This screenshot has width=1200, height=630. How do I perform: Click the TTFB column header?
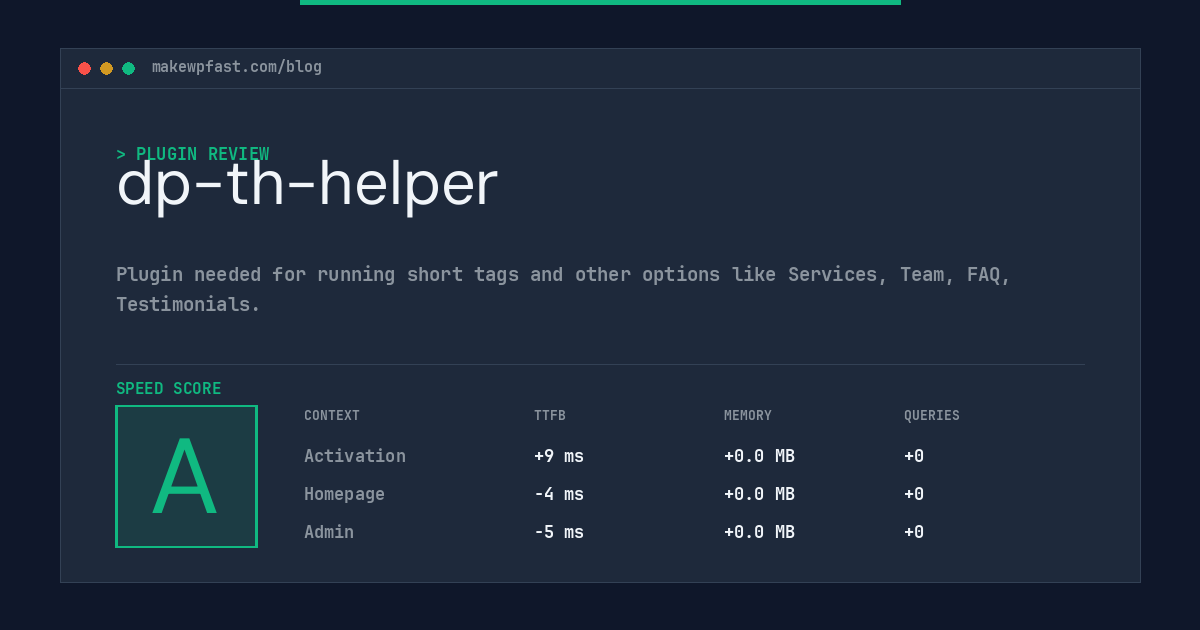pyautogui.click(x=550, y=416)
